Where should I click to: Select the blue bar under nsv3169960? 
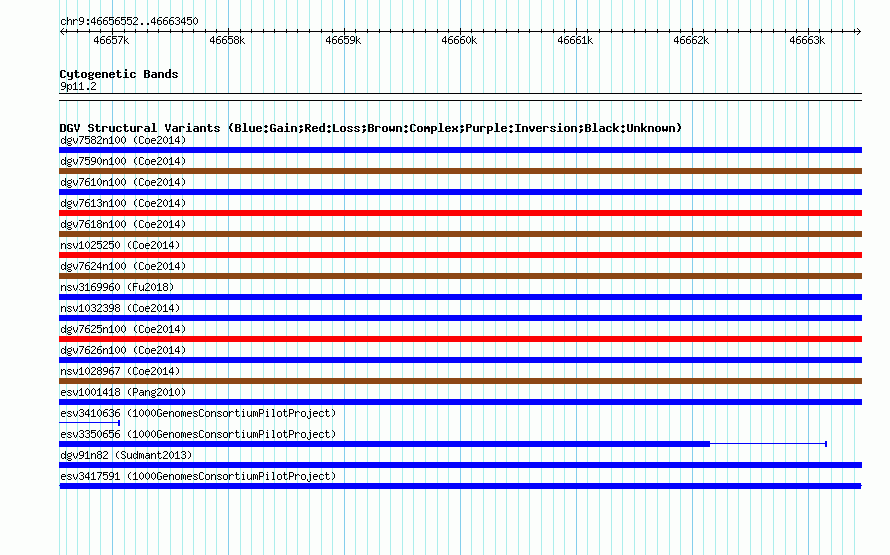pos(460,297)
